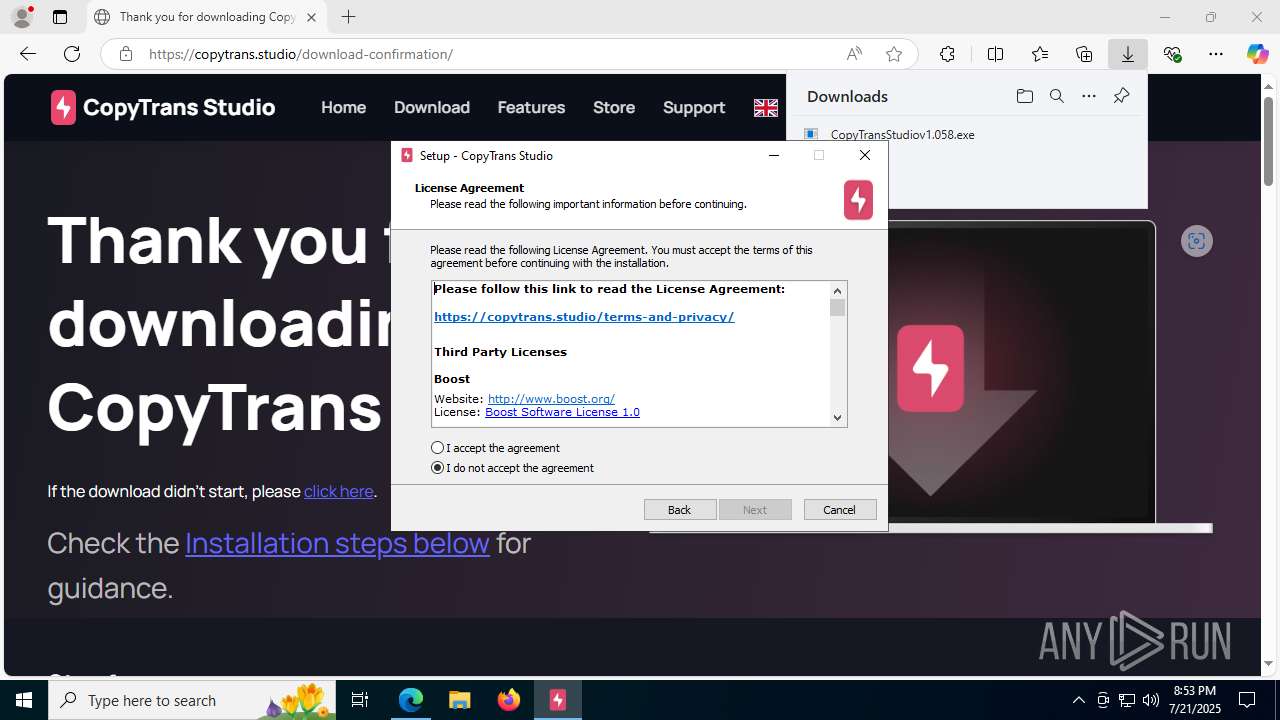The image size is (1280, 720).
Task: Click the Windows Start button
Action: [x=24, y=700]
